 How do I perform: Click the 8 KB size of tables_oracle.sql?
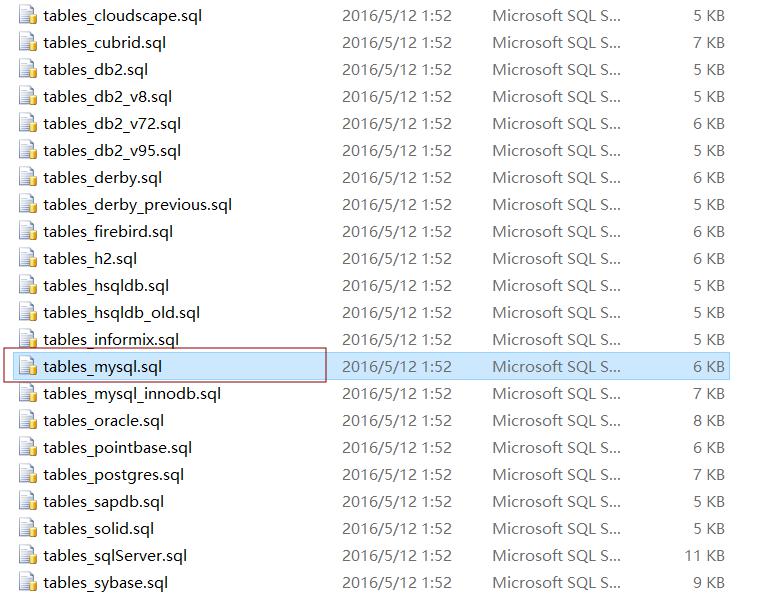[x=709, y=421]
